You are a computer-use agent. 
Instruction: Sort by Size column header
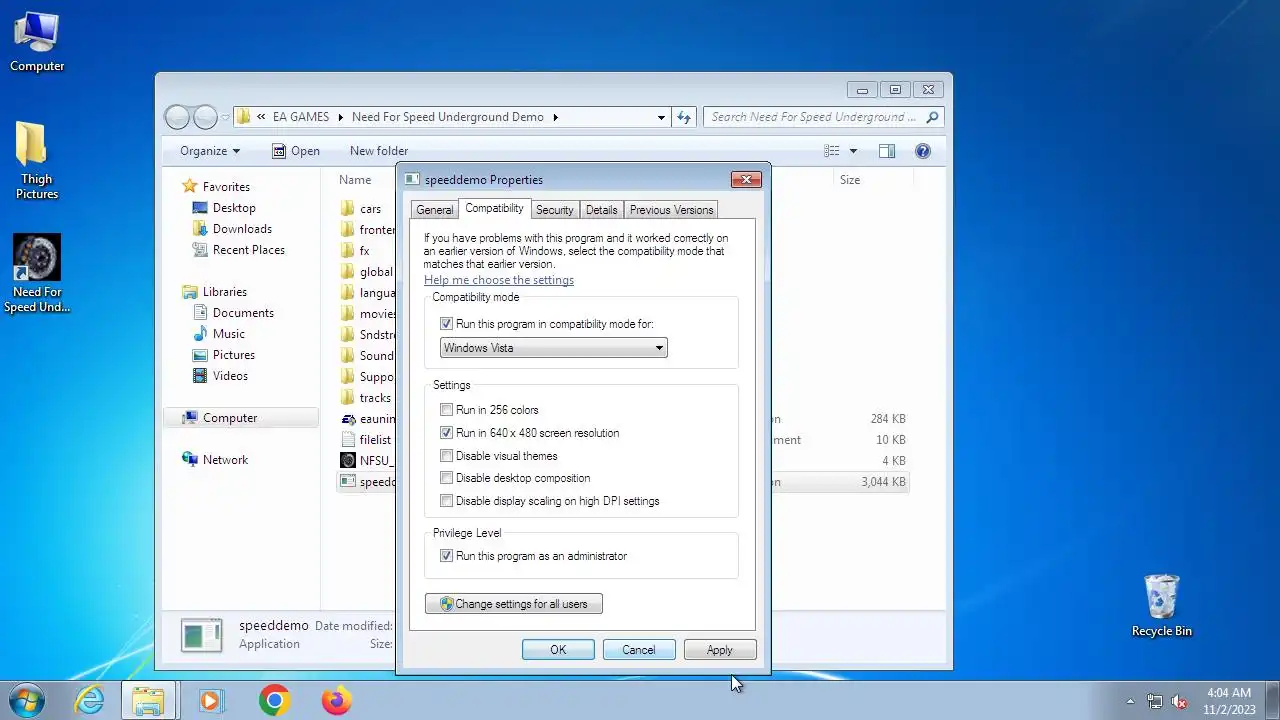tap(849, 180)
